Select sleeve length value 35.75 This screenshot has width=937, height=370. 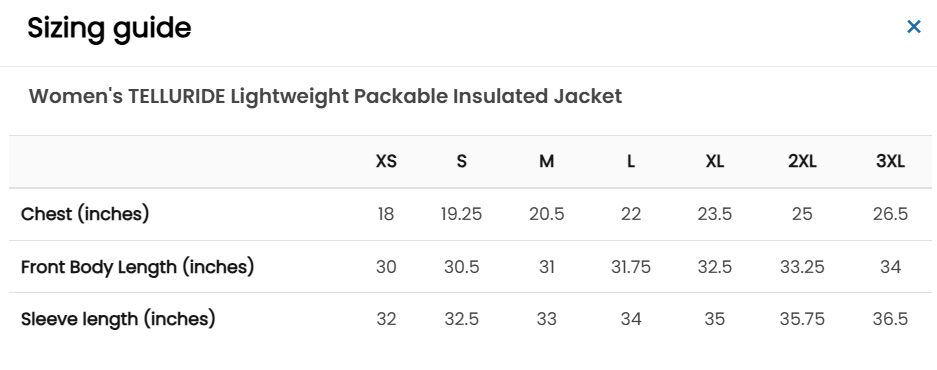pyautogui.click(x=802, y=319)
